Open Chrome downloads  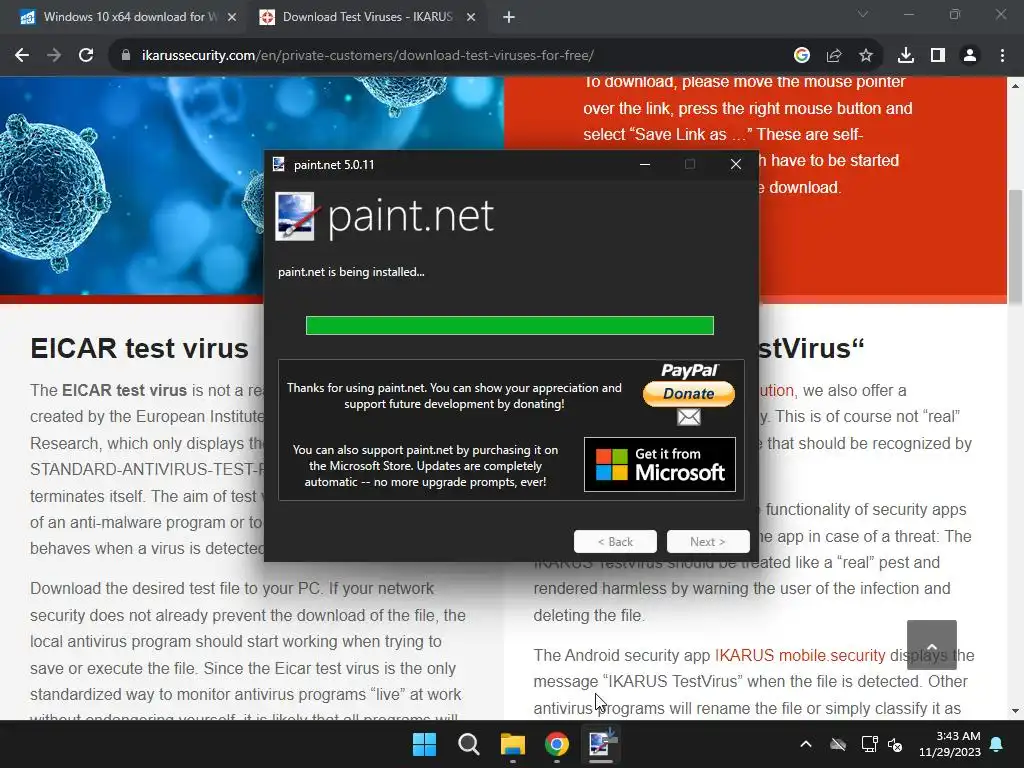(x=906, y=56)
